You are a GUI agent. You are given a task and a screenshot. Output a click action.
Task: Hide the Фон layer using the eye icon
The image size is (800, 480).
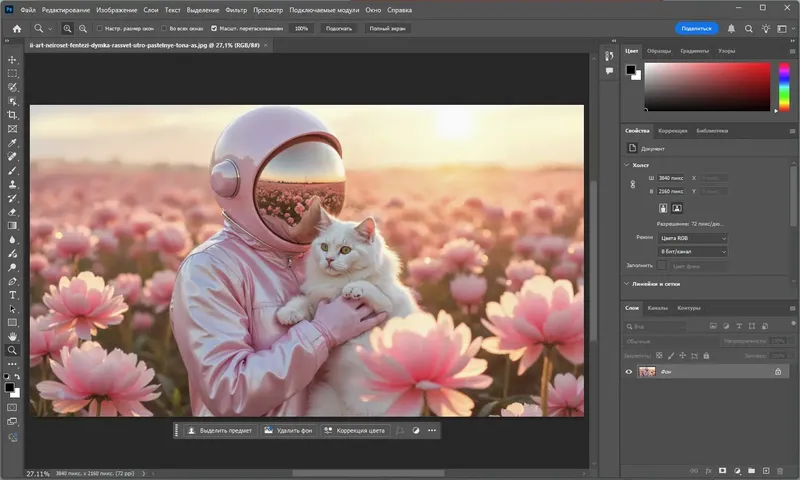629,371
